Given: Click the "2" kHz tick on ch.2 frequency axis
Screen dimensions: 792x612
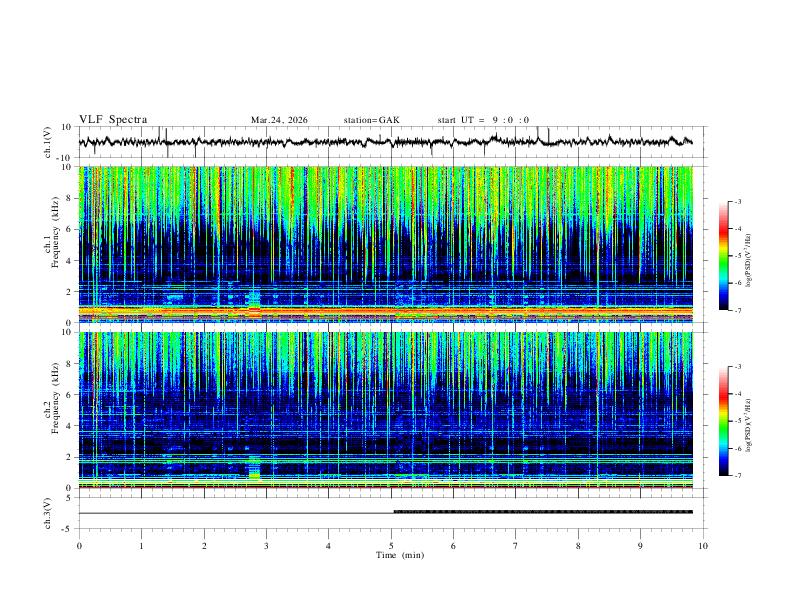Looking at the screenshot, I should [68, 457].
